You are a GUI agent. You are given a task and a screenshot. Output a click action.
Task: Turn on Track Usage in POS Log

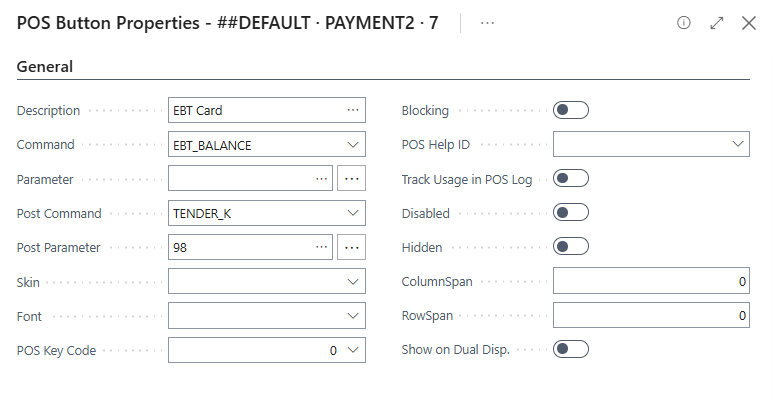click(571, 179)
